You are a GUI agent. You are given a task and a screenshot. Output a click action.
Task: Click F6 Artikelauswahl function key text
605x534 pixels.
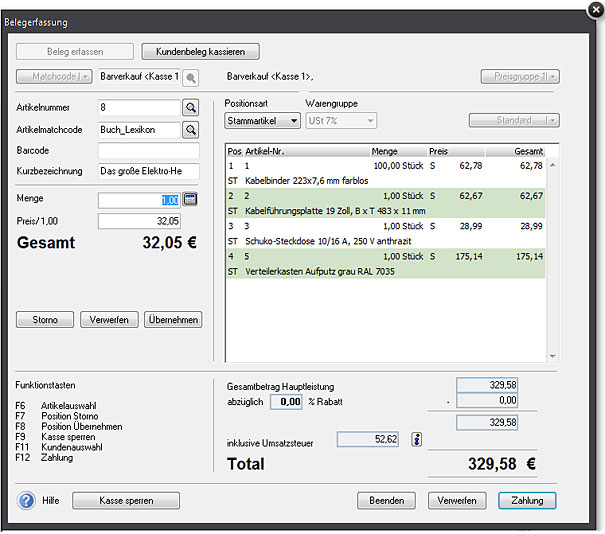point(56,406)
